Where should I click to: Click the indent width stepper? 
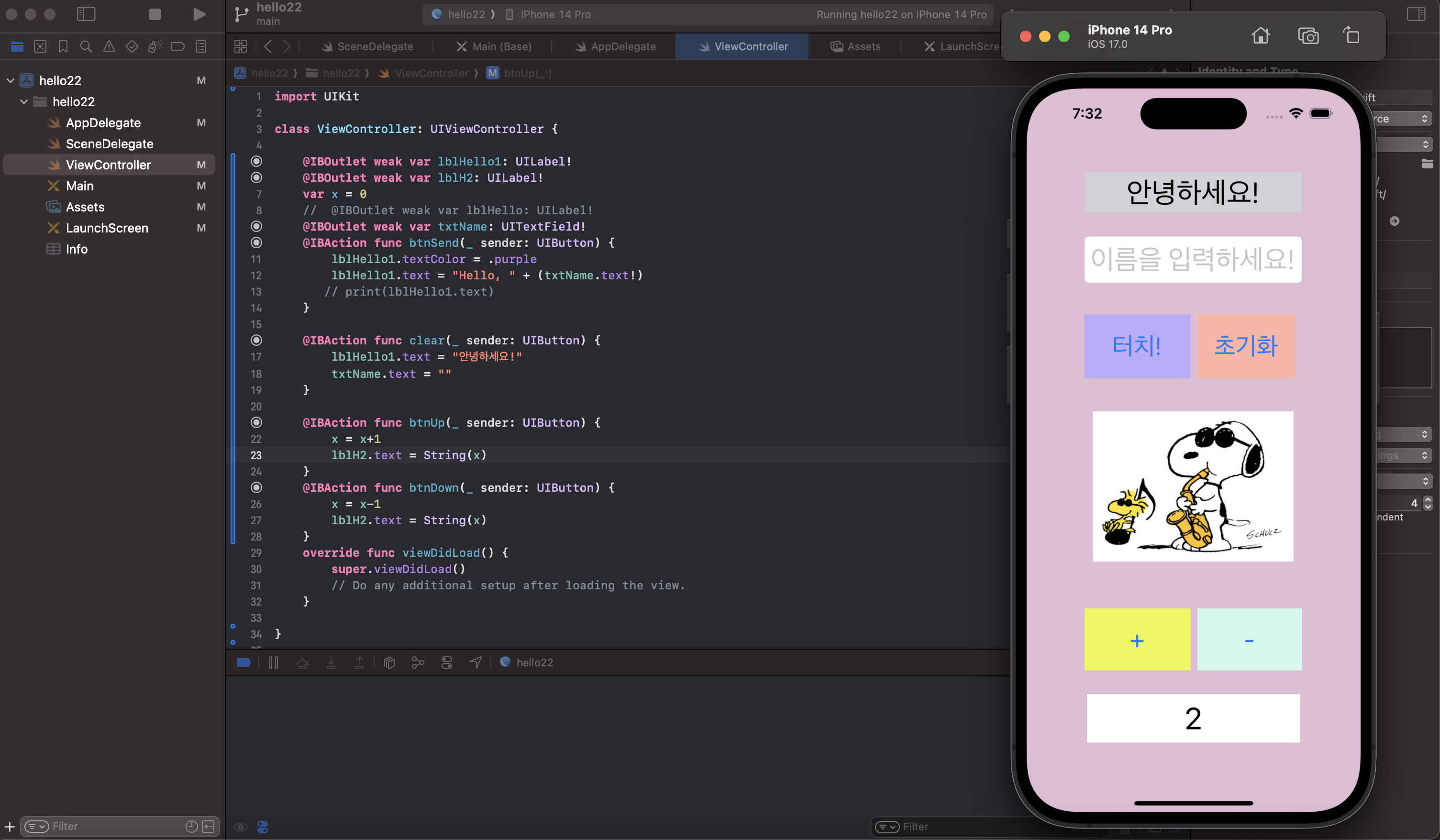[1428, 503]
